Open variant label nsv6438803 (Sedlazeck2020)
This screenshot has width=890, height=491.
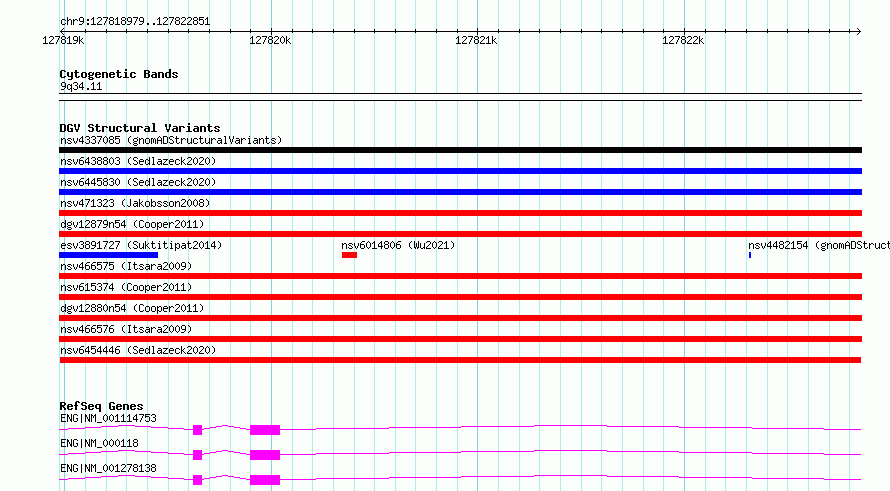[x=138, y=161]
